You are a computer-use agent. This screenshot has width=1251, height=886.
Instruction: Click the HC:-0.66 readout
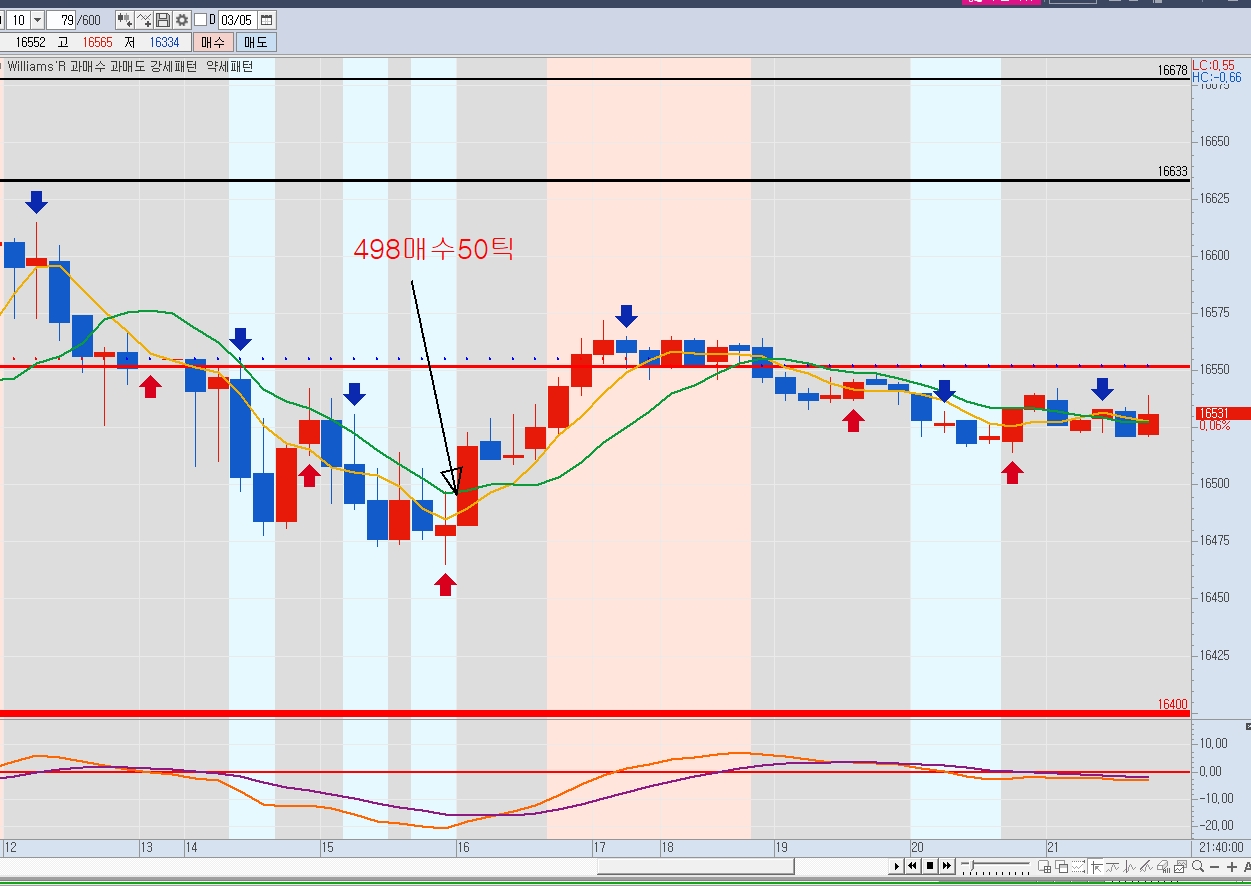coord(1216,77)
